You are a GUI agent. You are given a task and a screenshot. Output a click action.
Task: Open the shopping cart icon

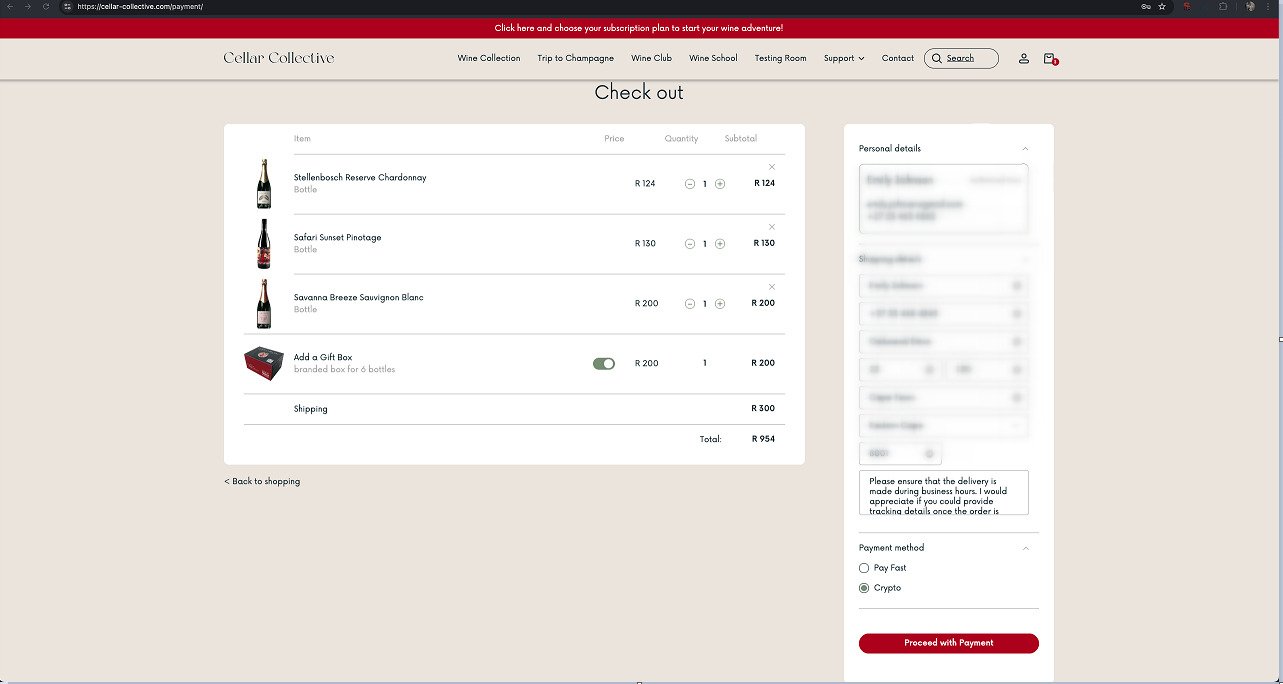pyautogui.click(x=1050, y=59)
